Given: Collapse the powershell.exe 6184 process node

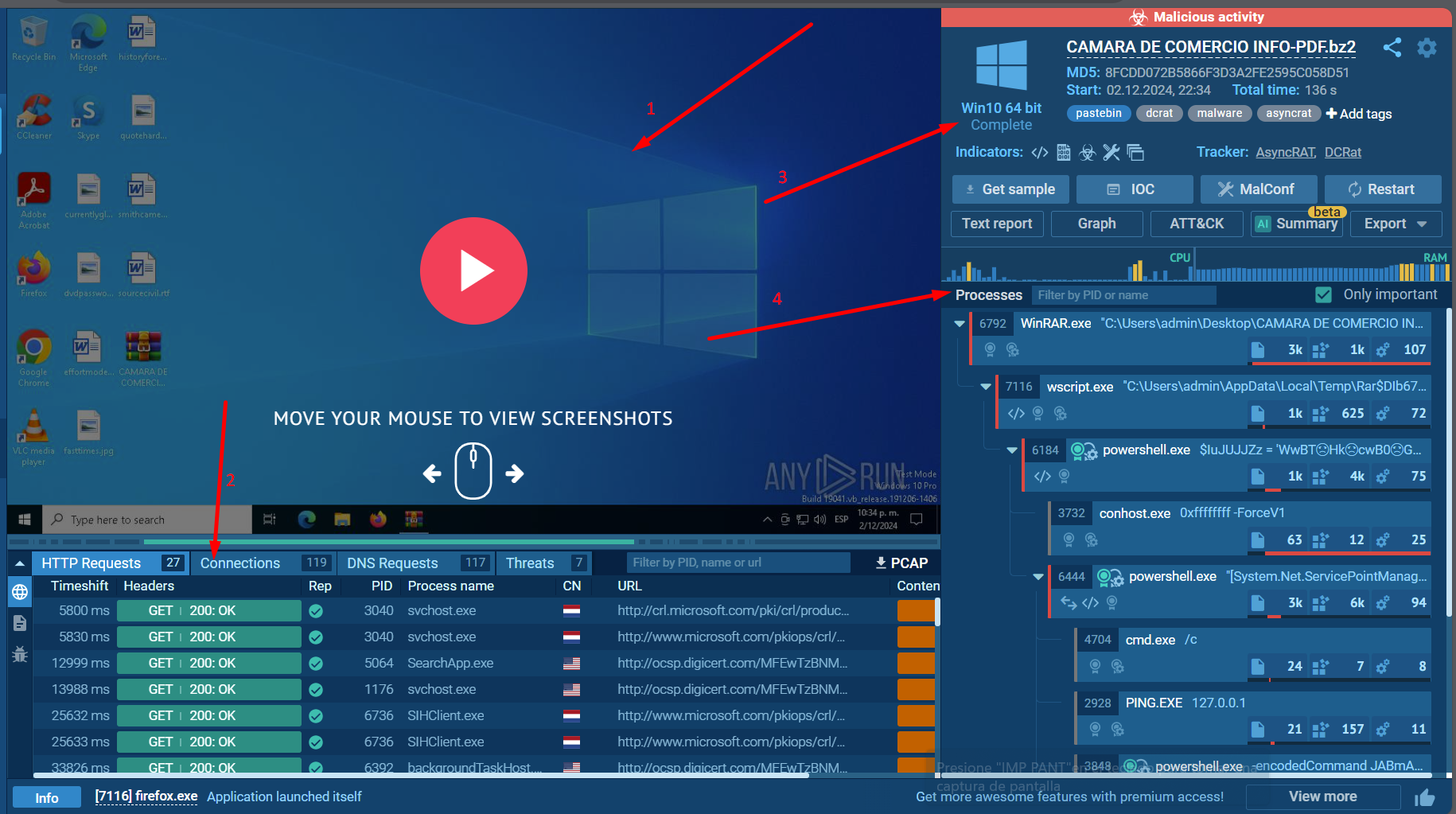Looking at the screenshot, I should click(1012, 450).
